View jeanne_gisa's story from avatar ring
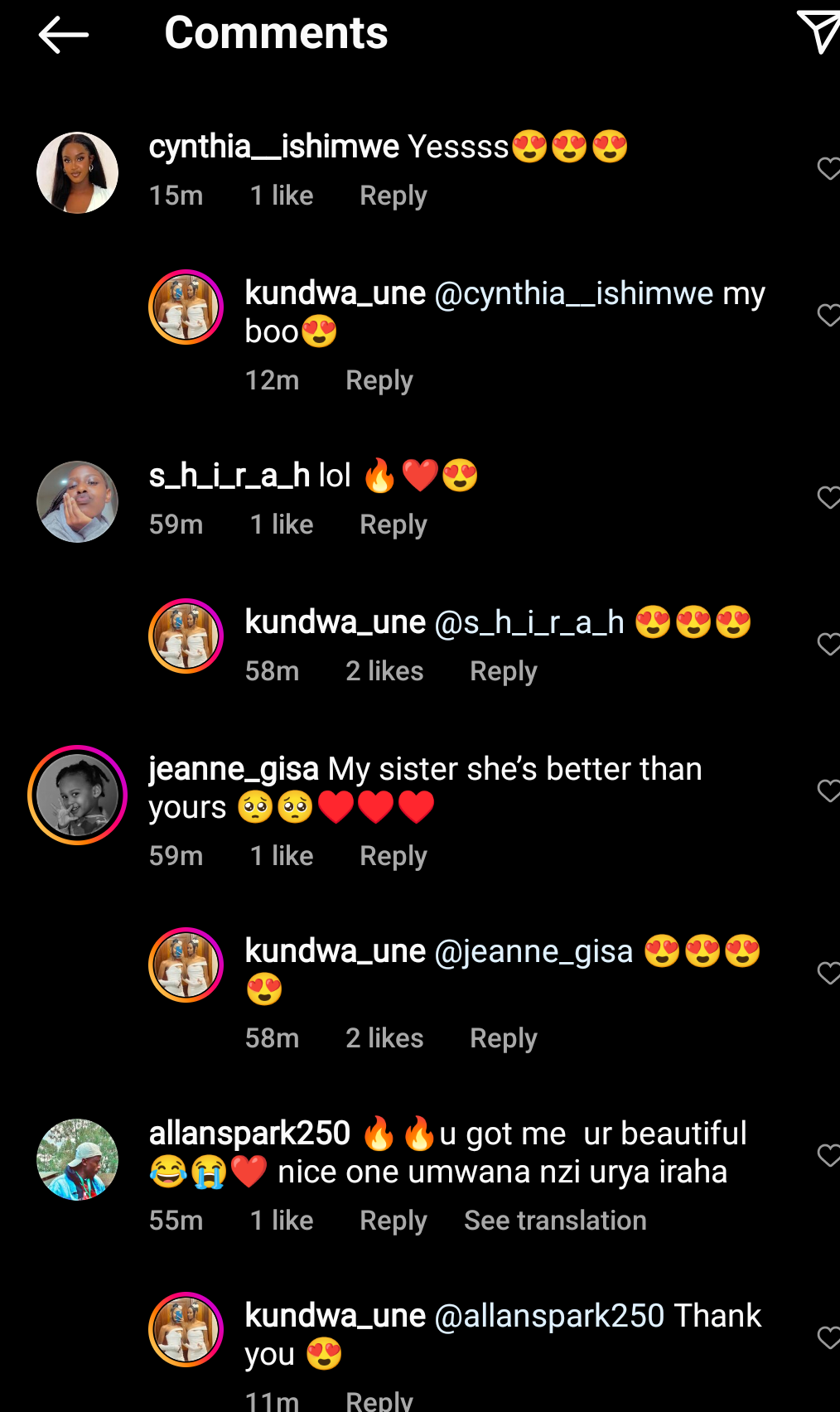This screenshot has height=1412, width=840. coord(78,795)
